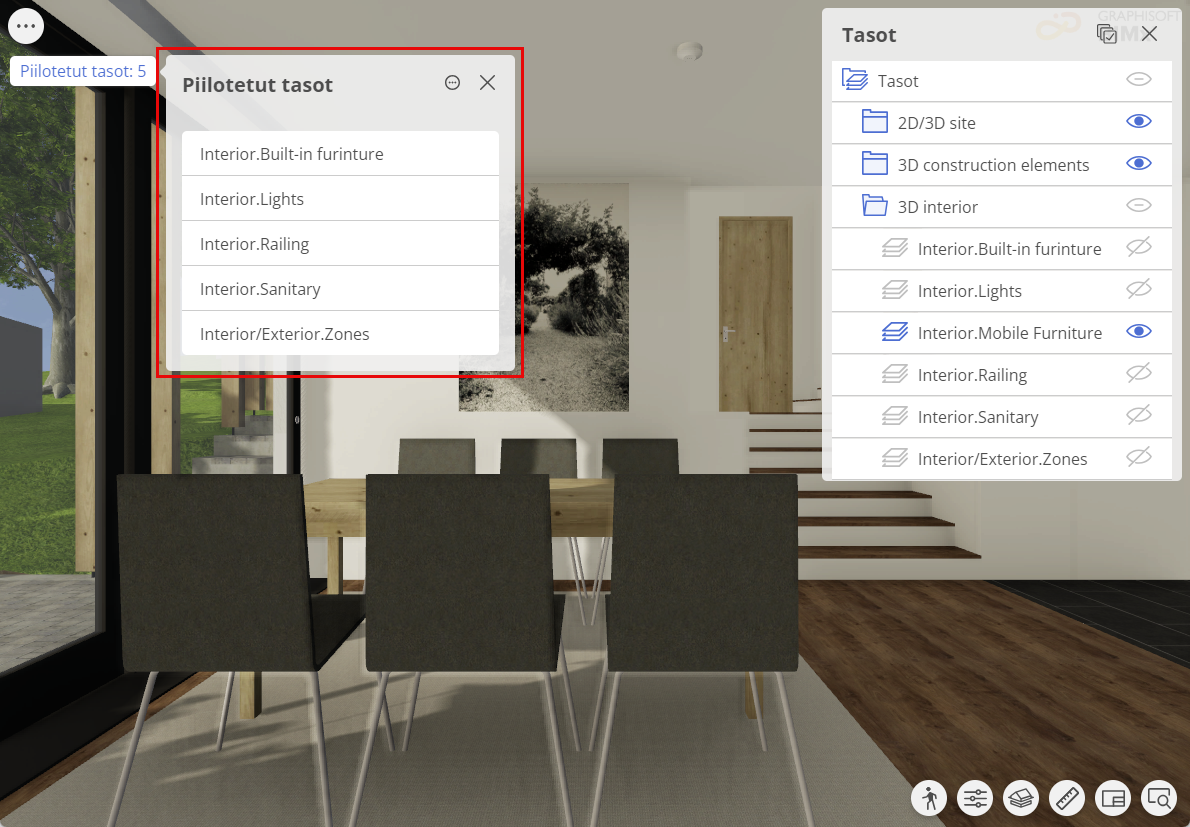Click Interior.Built-in furinture layer icon in panel
Screen dimensions: 1190x827
(895, 248)
